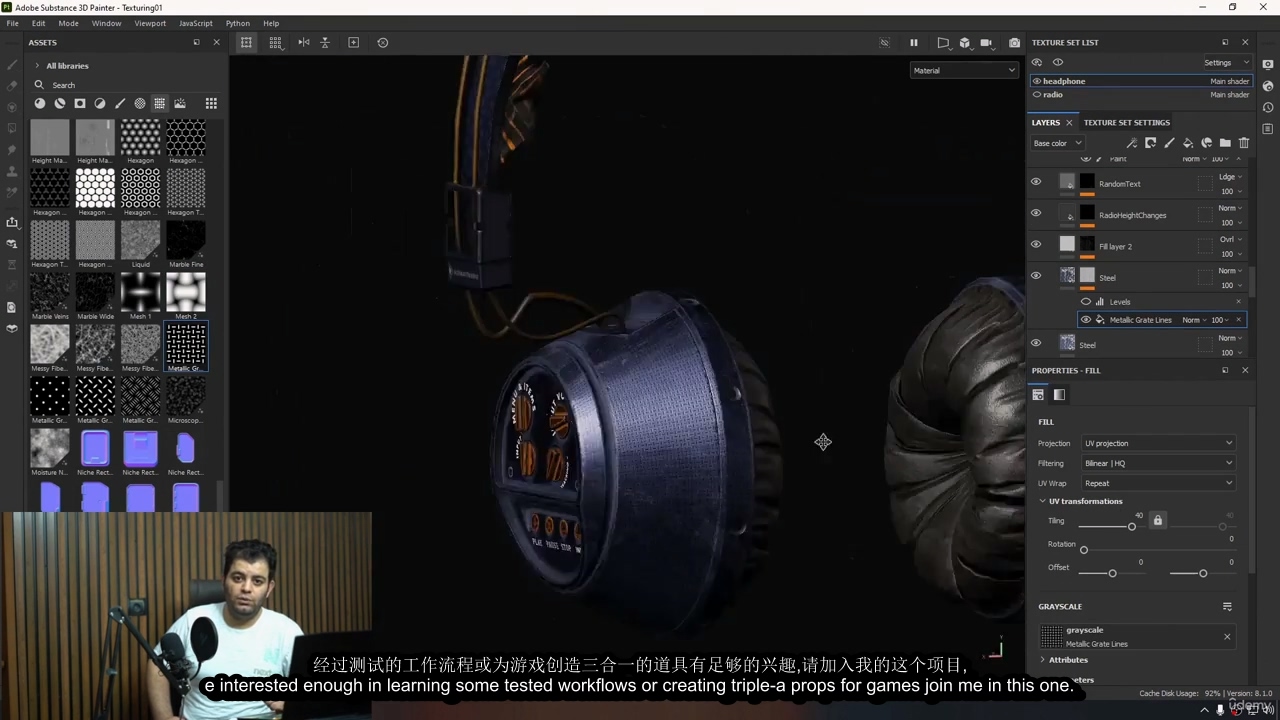Switch asset view to grid layout icon

211,103
